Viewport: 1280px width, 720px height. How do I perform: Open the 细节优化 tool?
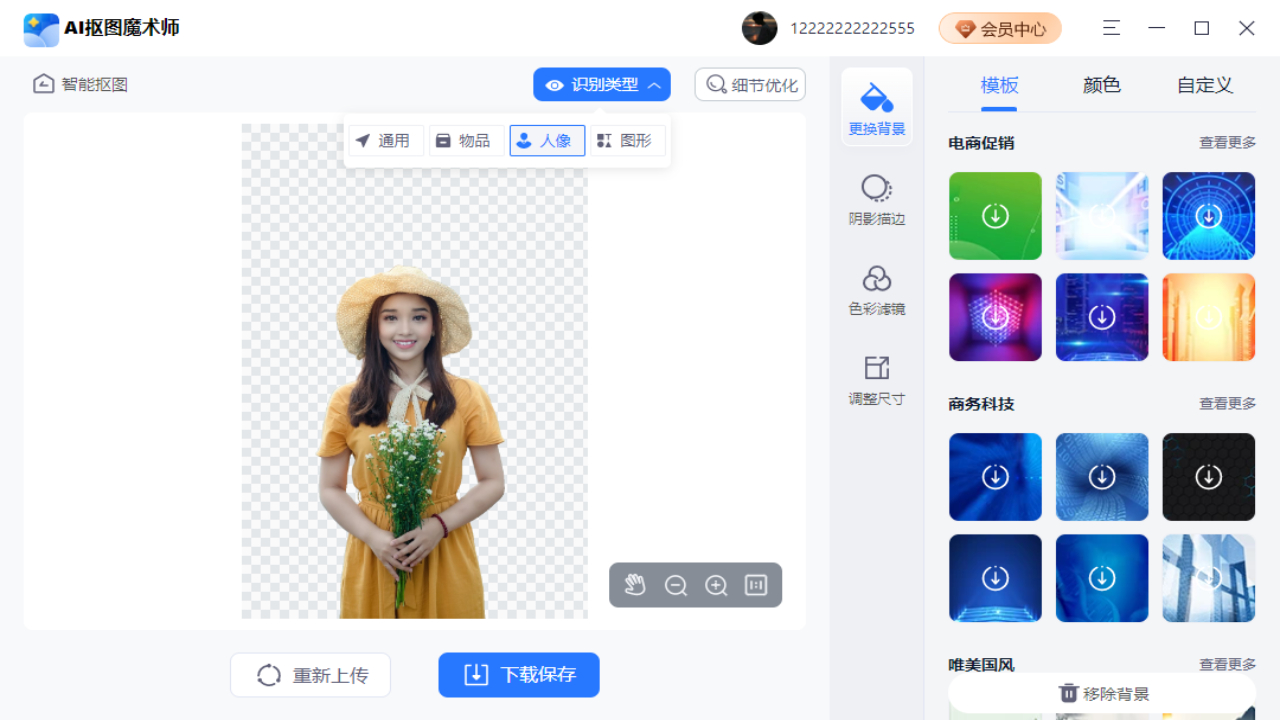point(750,84)
